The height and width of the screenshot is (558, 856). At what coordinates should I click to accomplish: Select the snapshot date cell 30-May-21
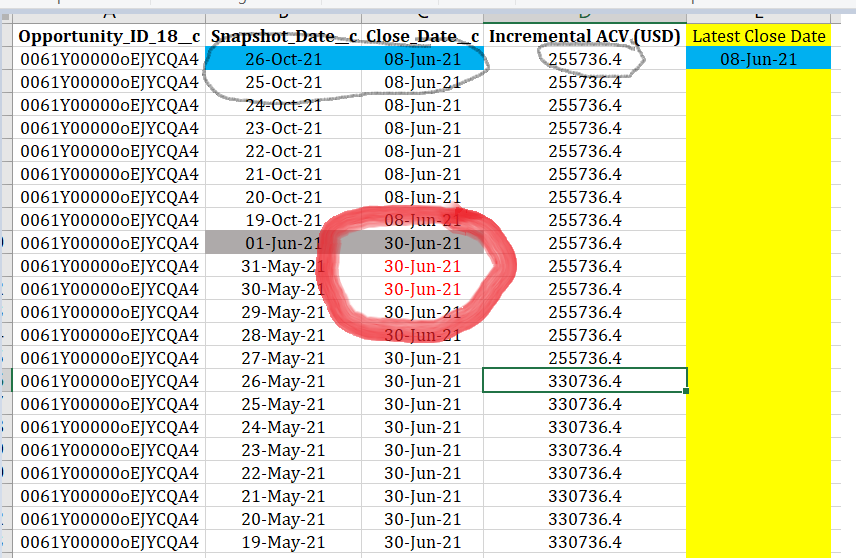283,289
